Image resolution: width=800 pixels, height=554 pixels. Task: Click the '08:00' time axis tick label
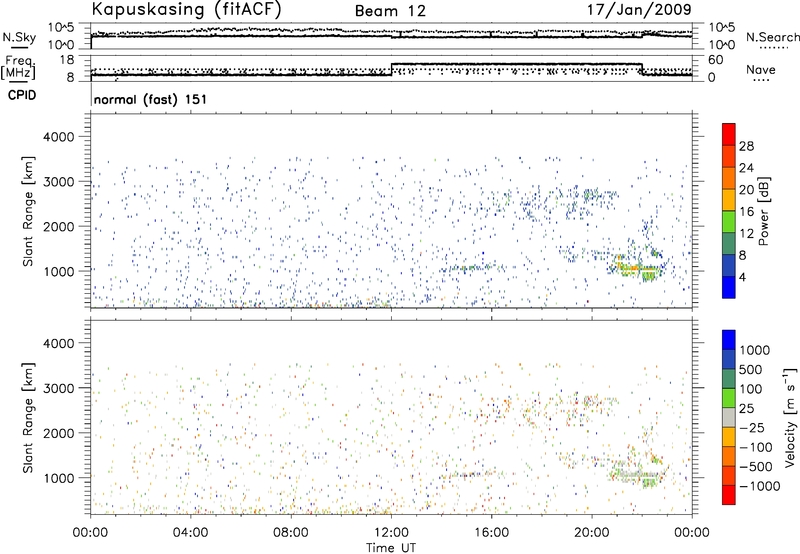pyautogui.click(x=290, y=533)
